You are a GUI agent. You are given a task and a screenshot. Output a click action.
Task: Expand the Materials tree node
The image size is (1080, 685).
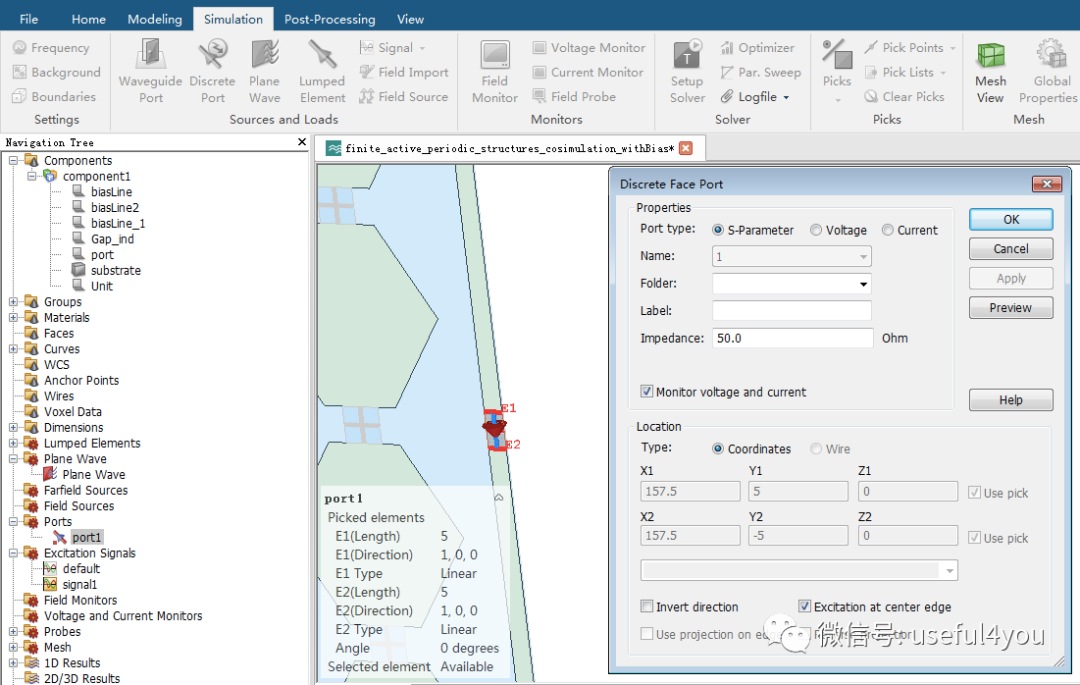(13, 317)
